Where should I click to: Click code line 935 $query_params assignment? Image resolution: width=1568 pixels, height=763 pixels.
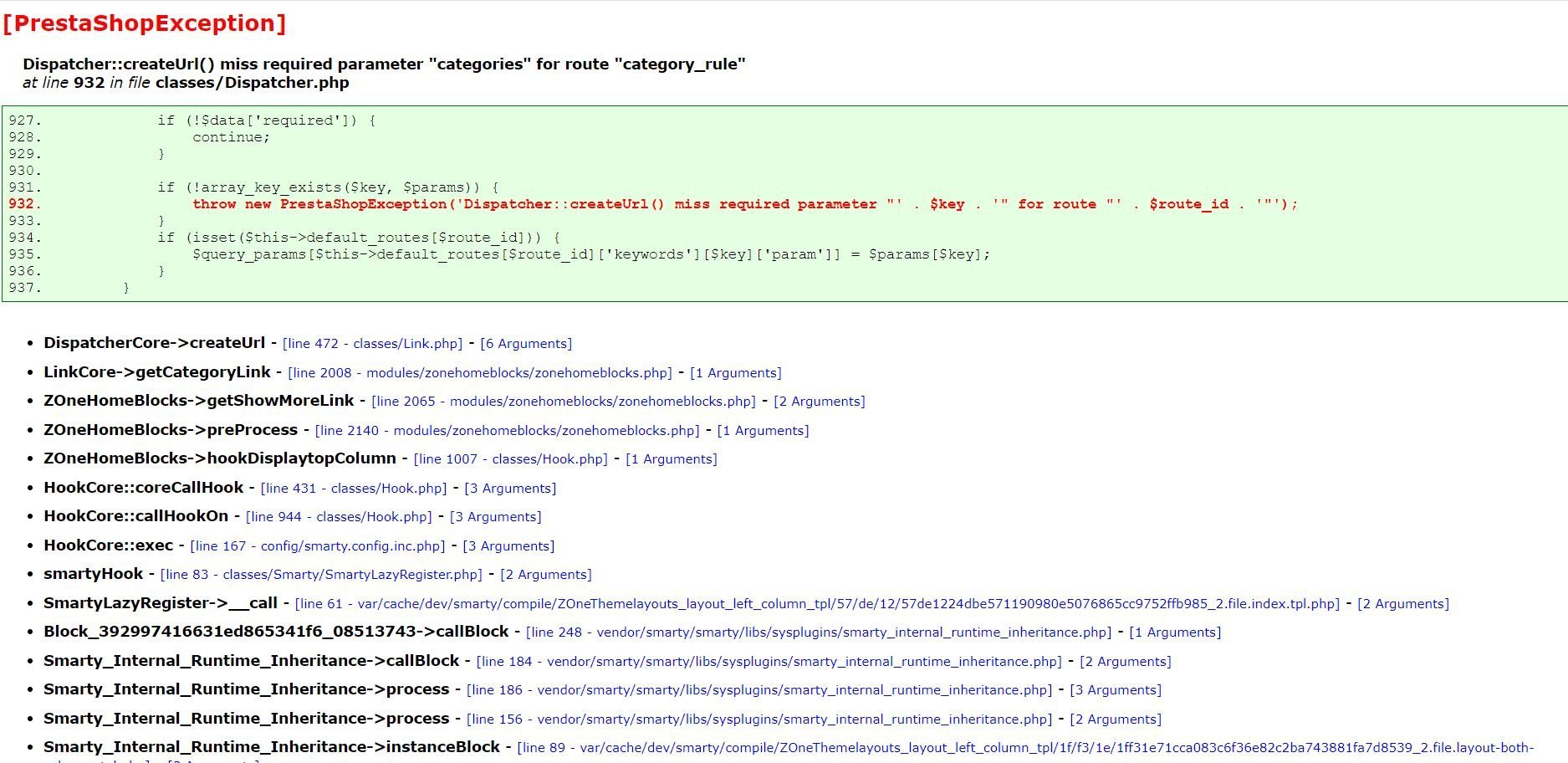tap(591, 254)
